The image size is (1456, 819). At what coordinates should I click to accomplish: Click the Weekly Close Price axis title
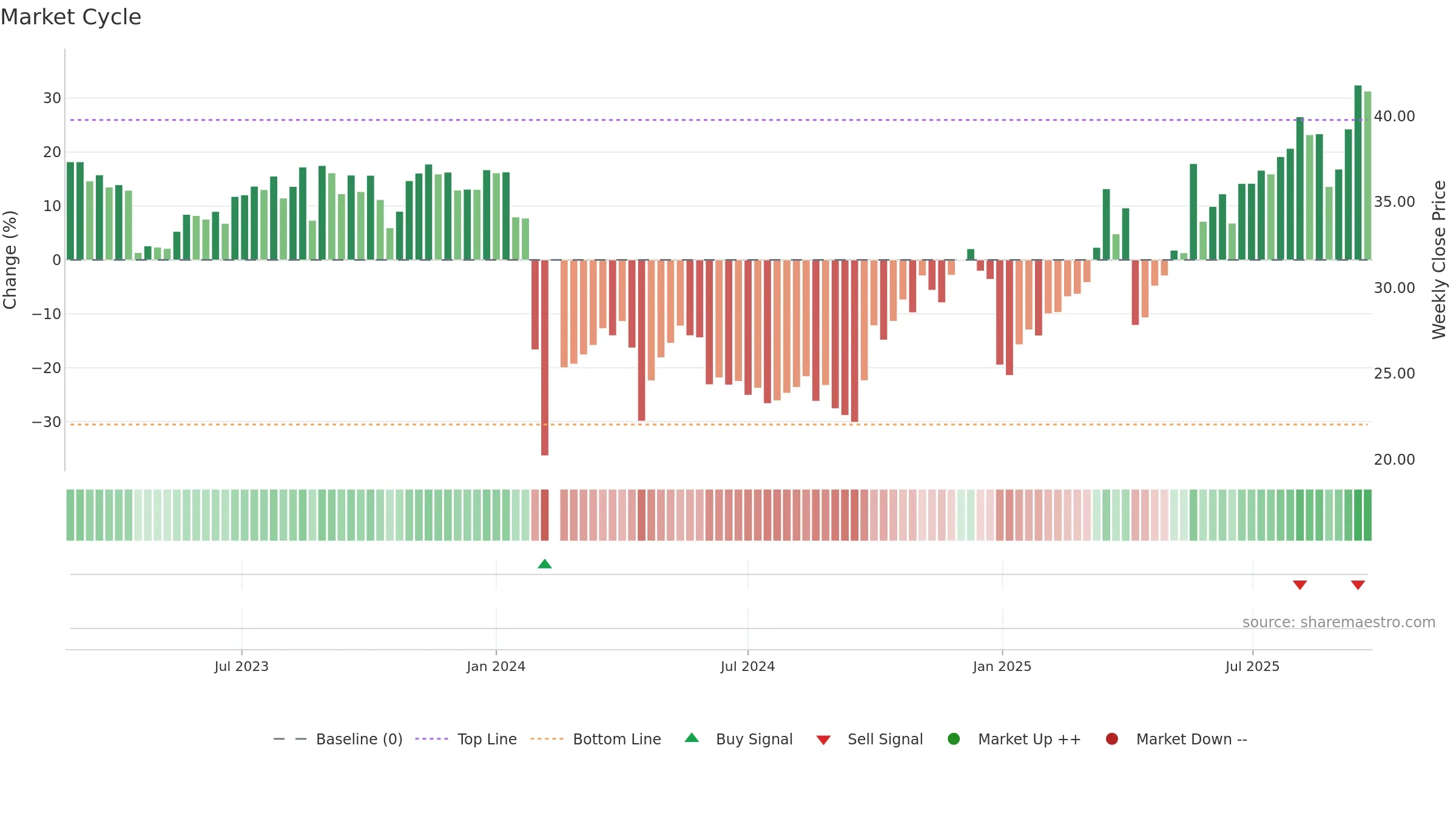click(x=1439, y=260)
